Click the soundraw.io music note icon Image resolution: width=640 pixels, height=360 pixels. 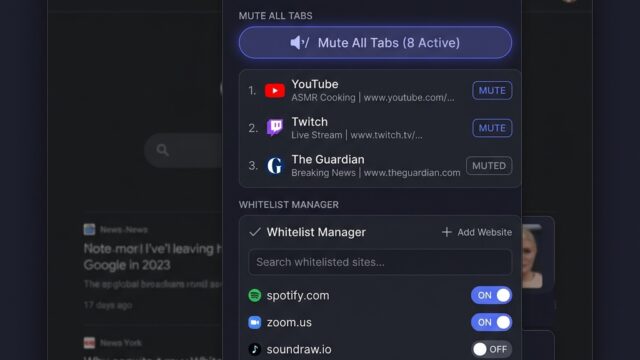(255, 349)
